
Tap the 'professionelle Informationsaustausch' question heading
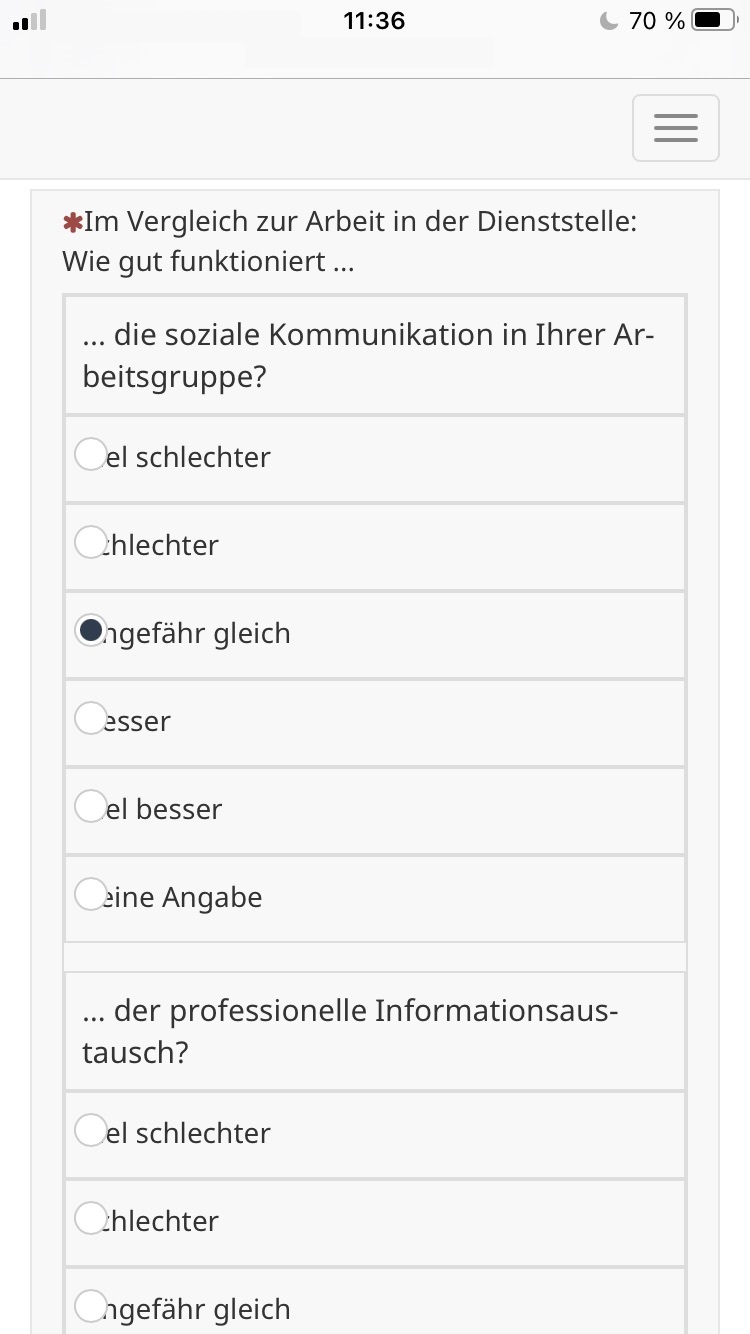tap(350, 1032)
